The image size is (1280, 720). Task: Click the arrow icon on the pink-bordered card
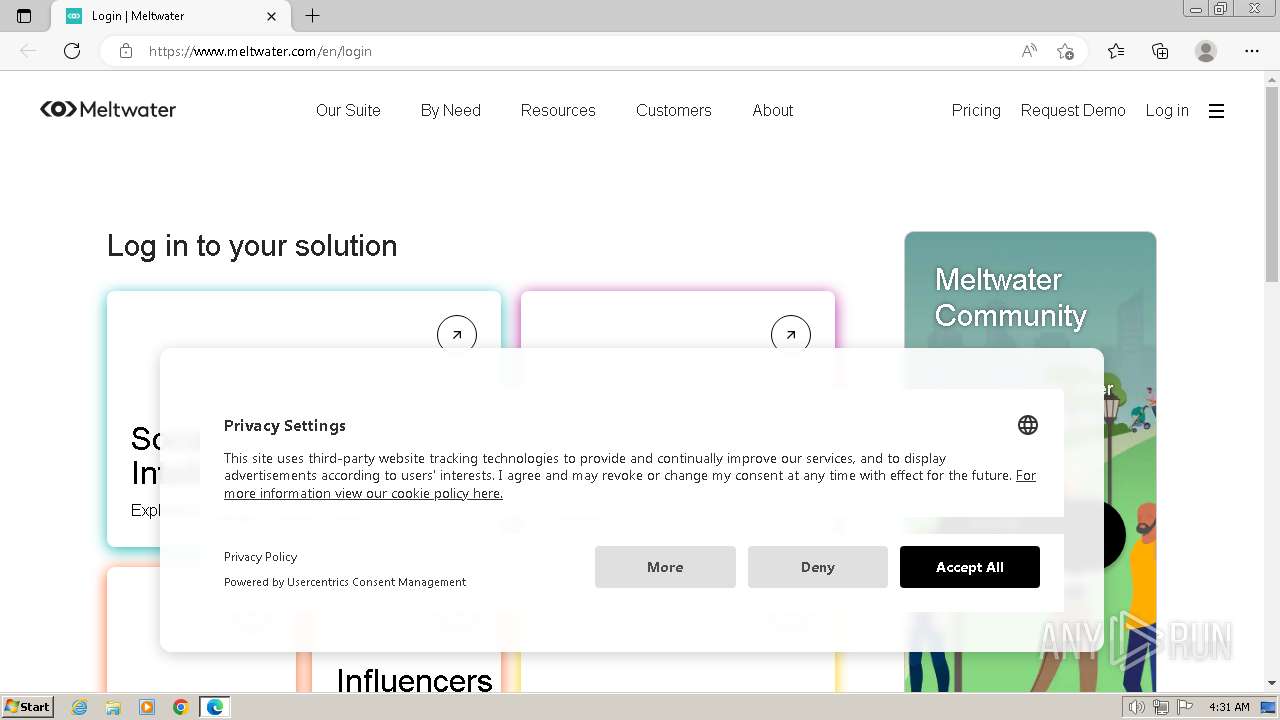coord(791,335)
